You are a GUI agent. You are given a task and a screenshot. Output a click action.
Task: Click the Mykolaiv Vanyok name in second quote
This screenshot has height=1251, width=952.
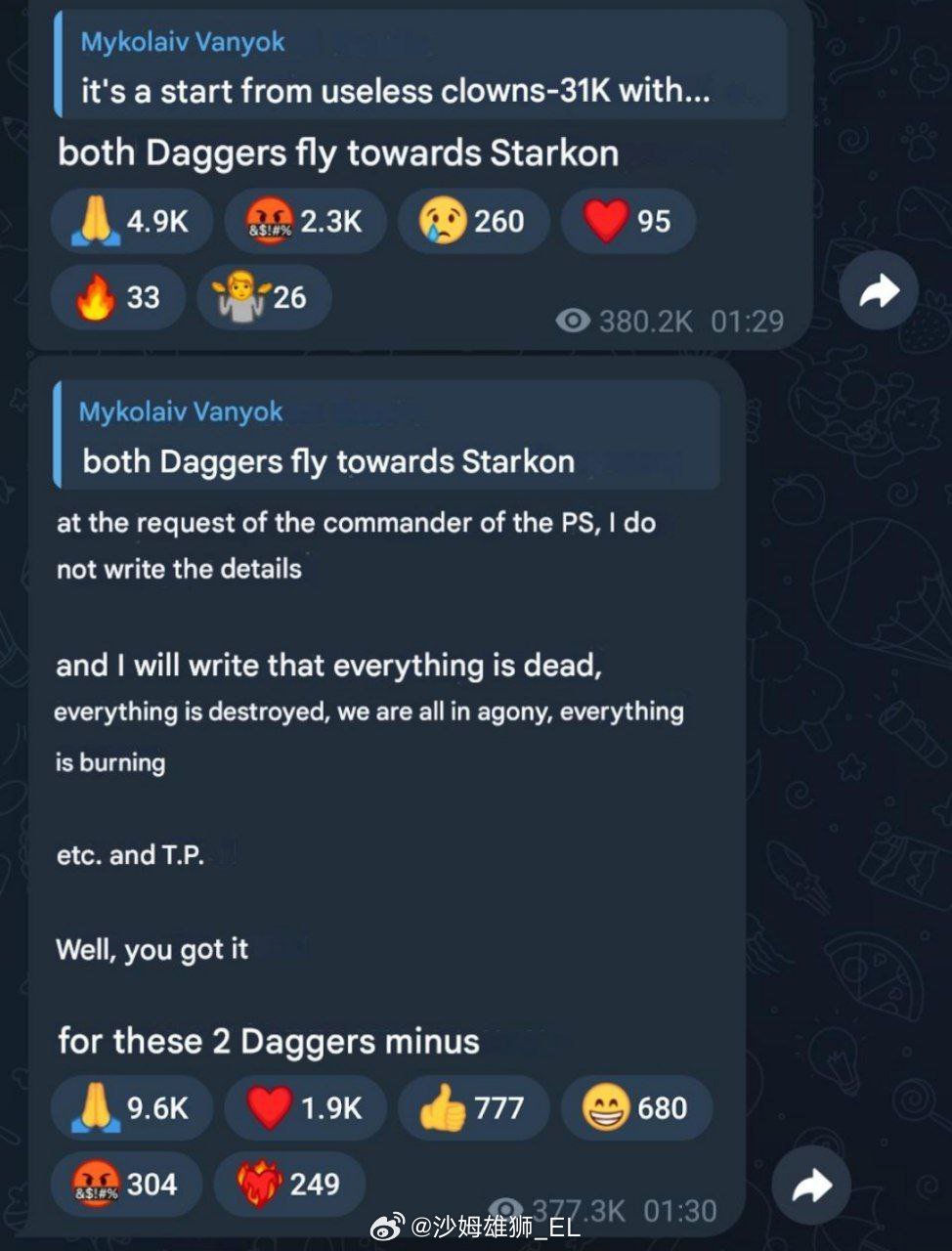click(x=181, y=411)
